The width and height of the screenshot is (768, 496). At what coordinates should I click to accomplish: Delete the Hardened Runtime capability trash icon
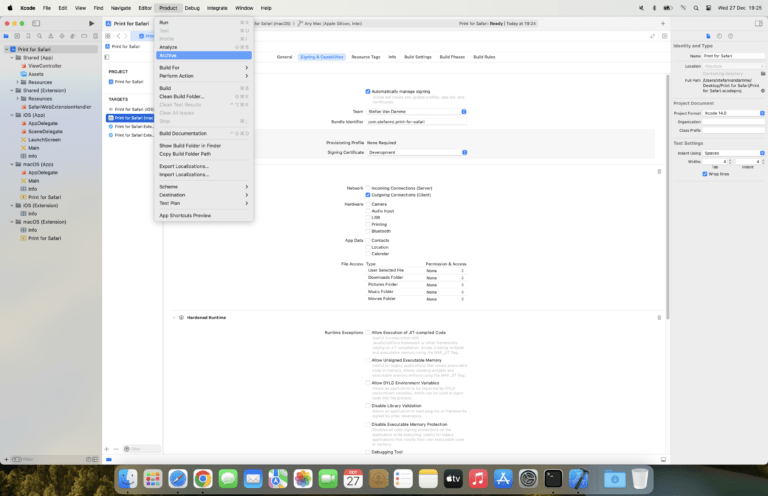click(x=659, y=317)
